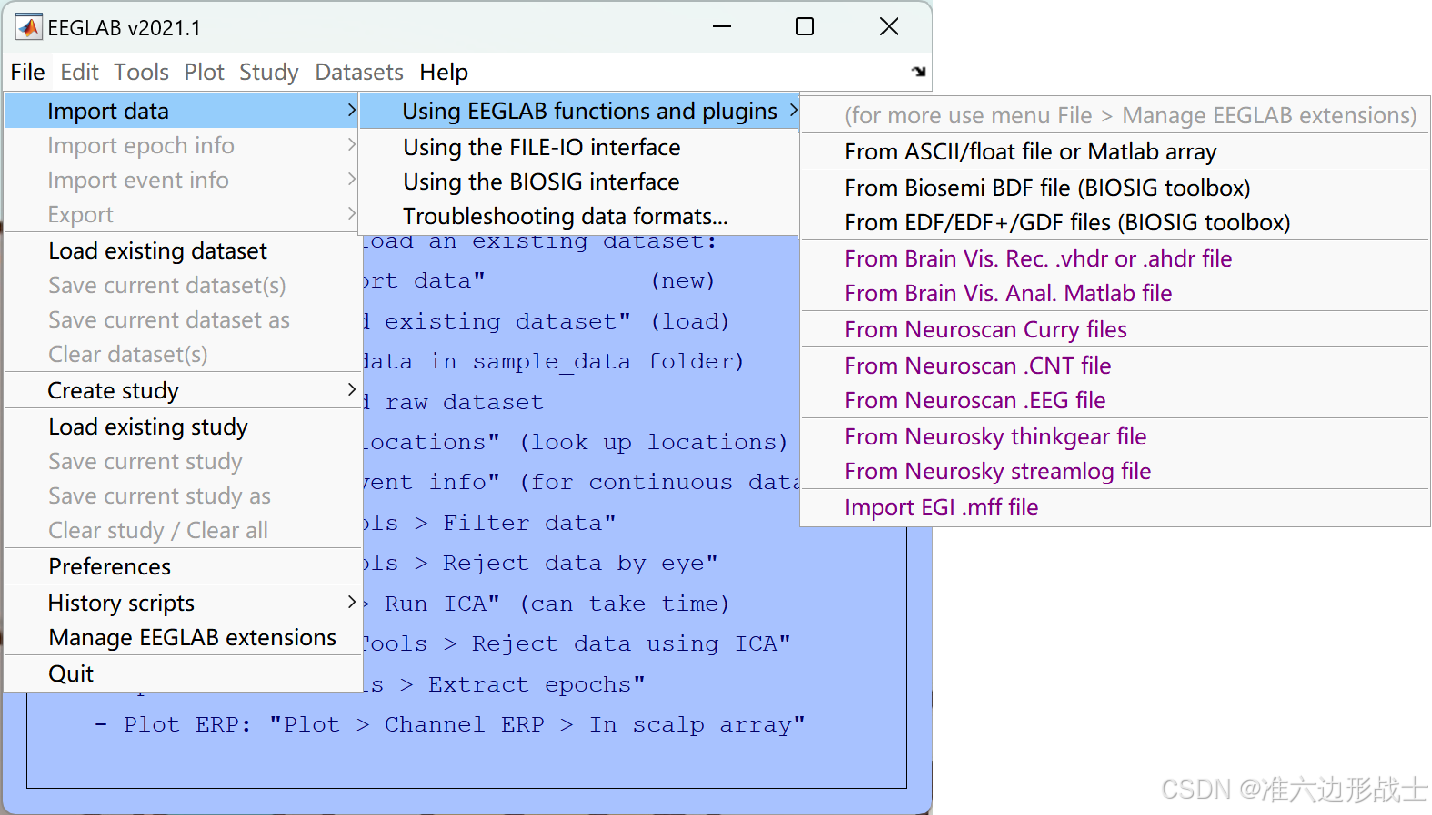This screenshot has width=1432, height=815.
Task: Import from Neuroscan .CNT file
Action: (1115, 366)
